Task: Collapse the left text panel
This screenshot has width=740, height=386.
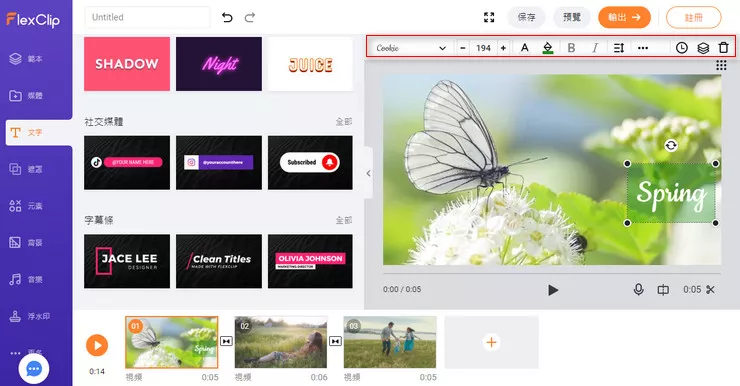Action: pyautogui.click(x=368, y=173)
